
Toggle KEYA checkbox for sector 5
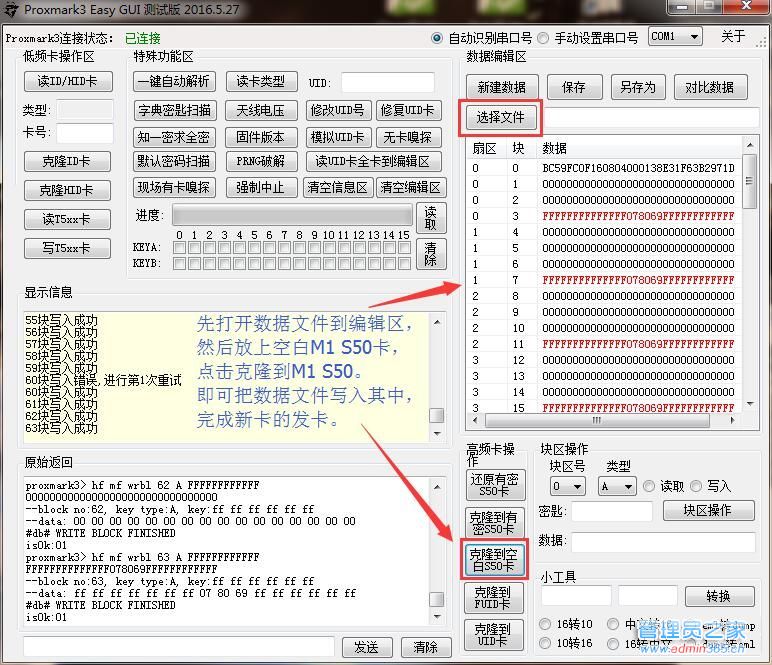pyautogui.click(x=255, y=248)
